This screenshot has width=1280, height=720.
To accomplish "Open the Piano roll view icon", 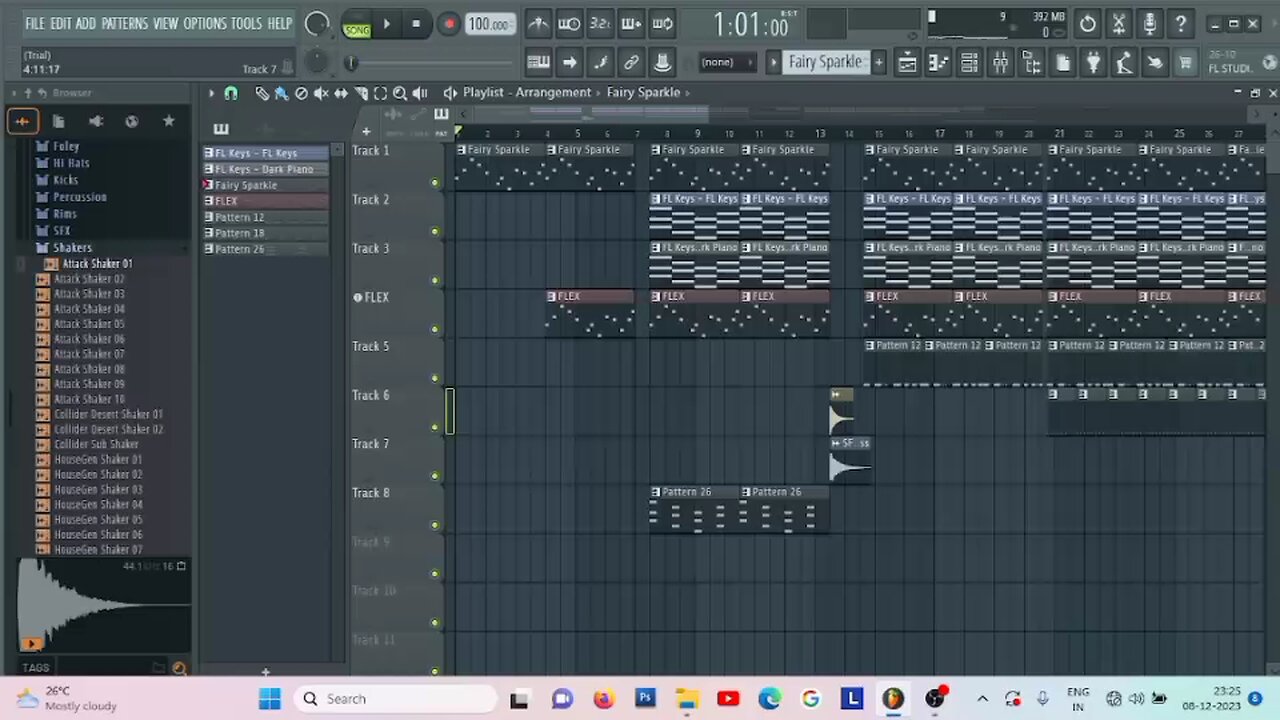I will 938,63.
